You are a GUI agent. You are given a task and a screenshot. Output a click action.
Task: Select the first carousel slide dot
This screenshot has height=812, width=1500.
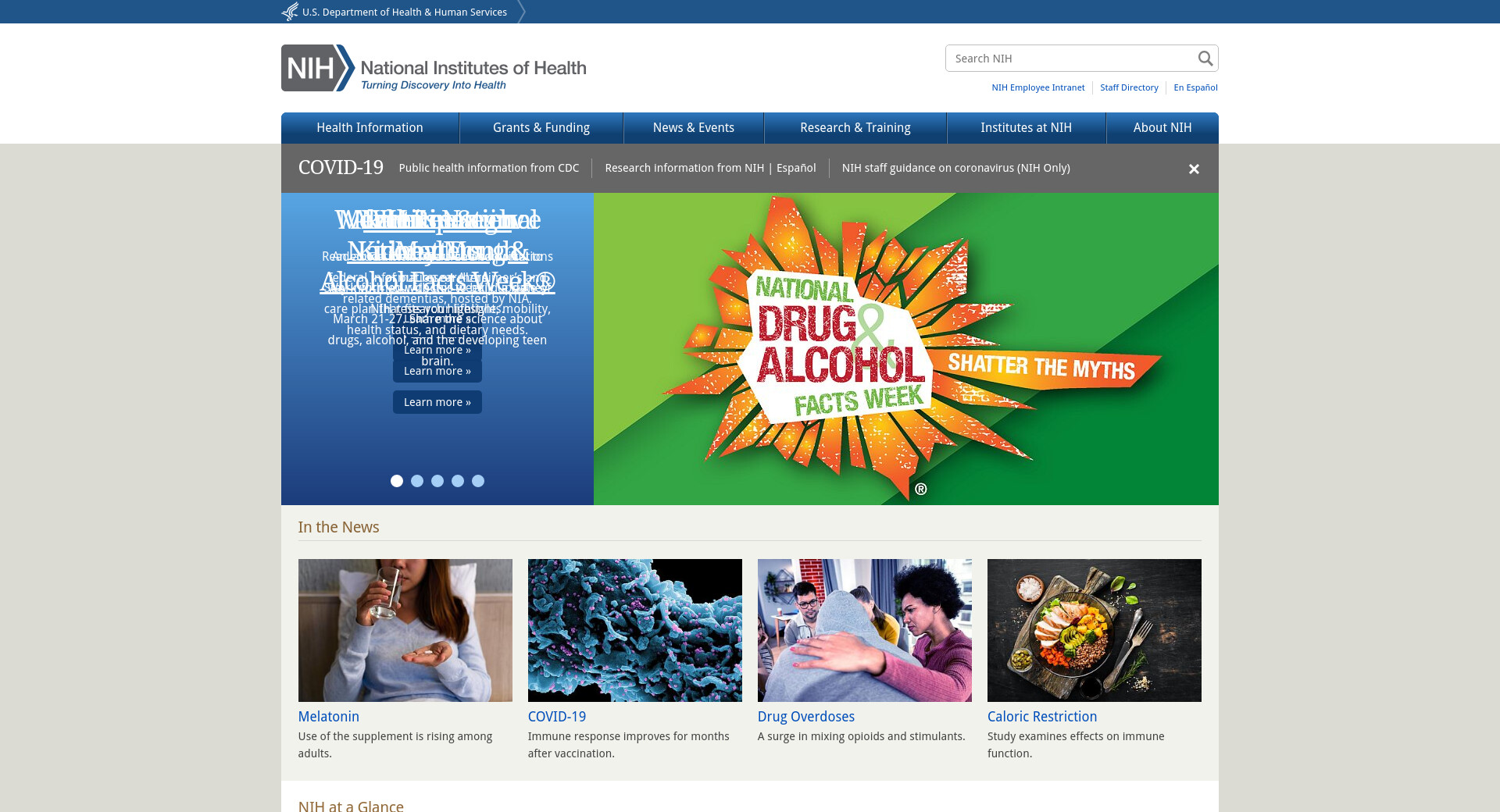[x=397, y=481]
